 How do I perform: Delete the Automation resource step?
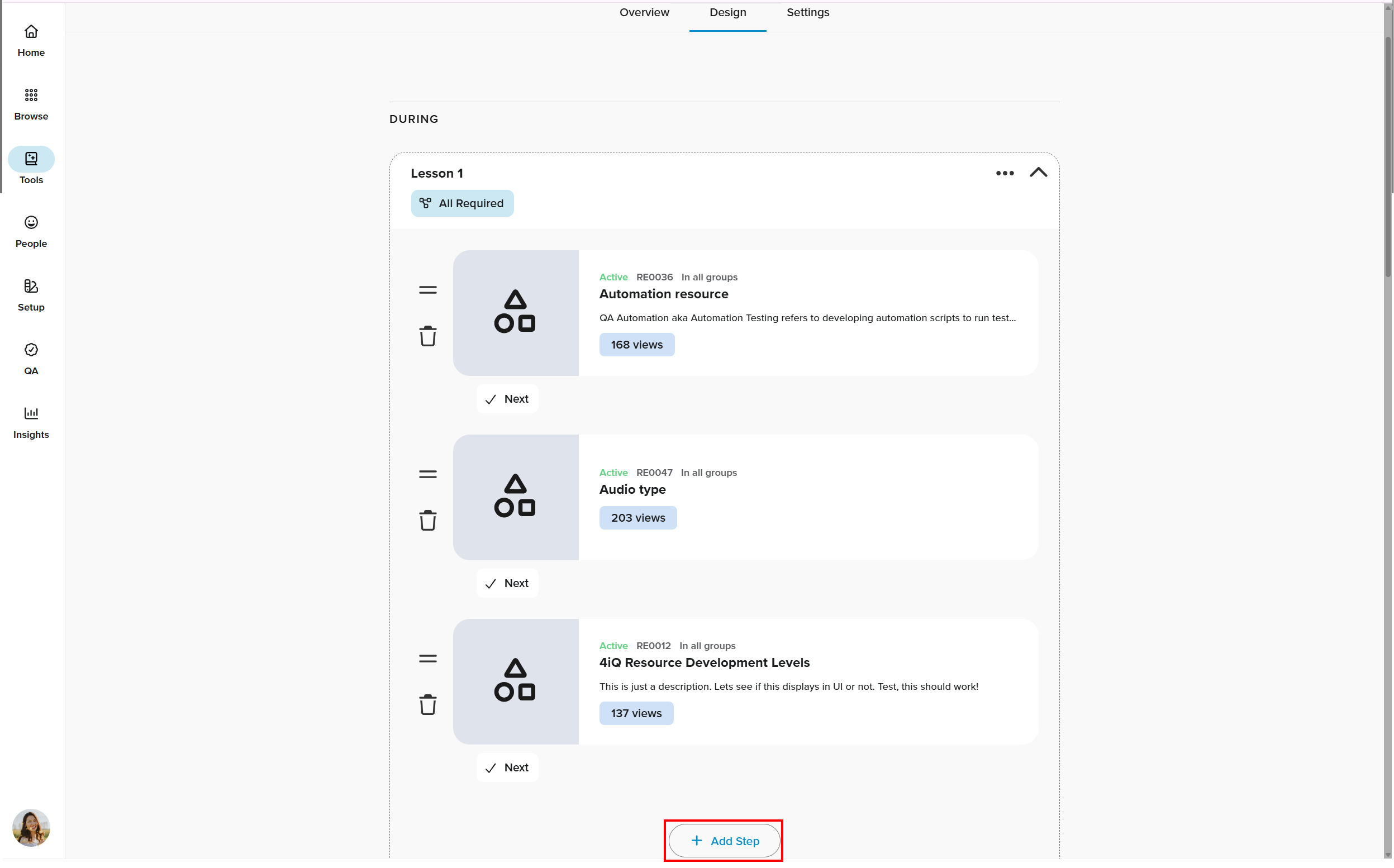pyautogui.click(x=428, y=336)
